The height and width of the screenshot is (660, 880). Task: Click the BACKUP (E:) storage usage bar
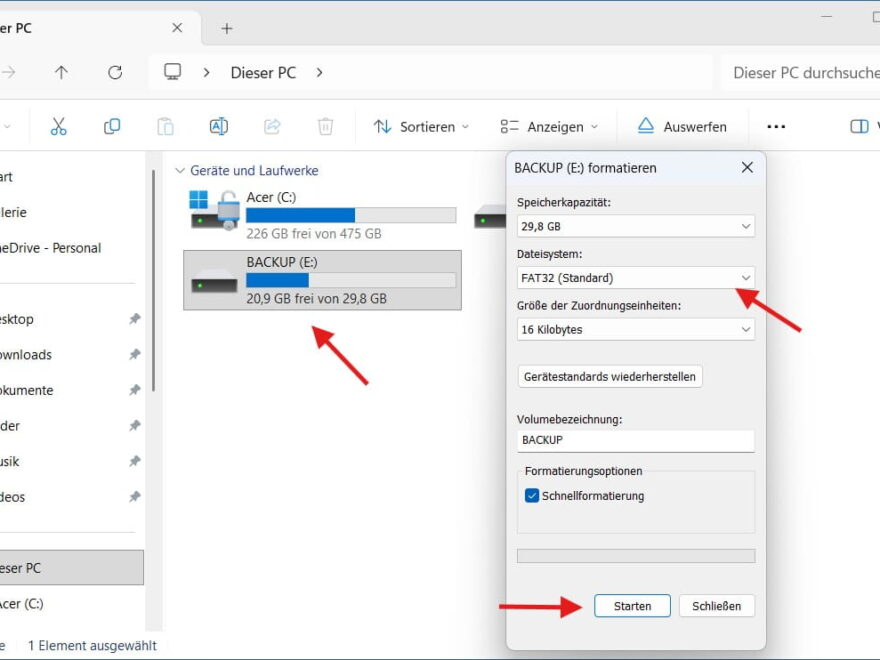coord(351,280)
